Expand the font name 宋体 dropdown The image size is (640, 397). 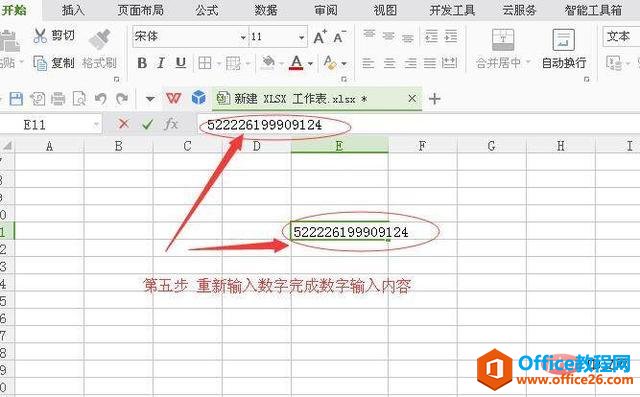pyautogui.click(x=243, y=38)
